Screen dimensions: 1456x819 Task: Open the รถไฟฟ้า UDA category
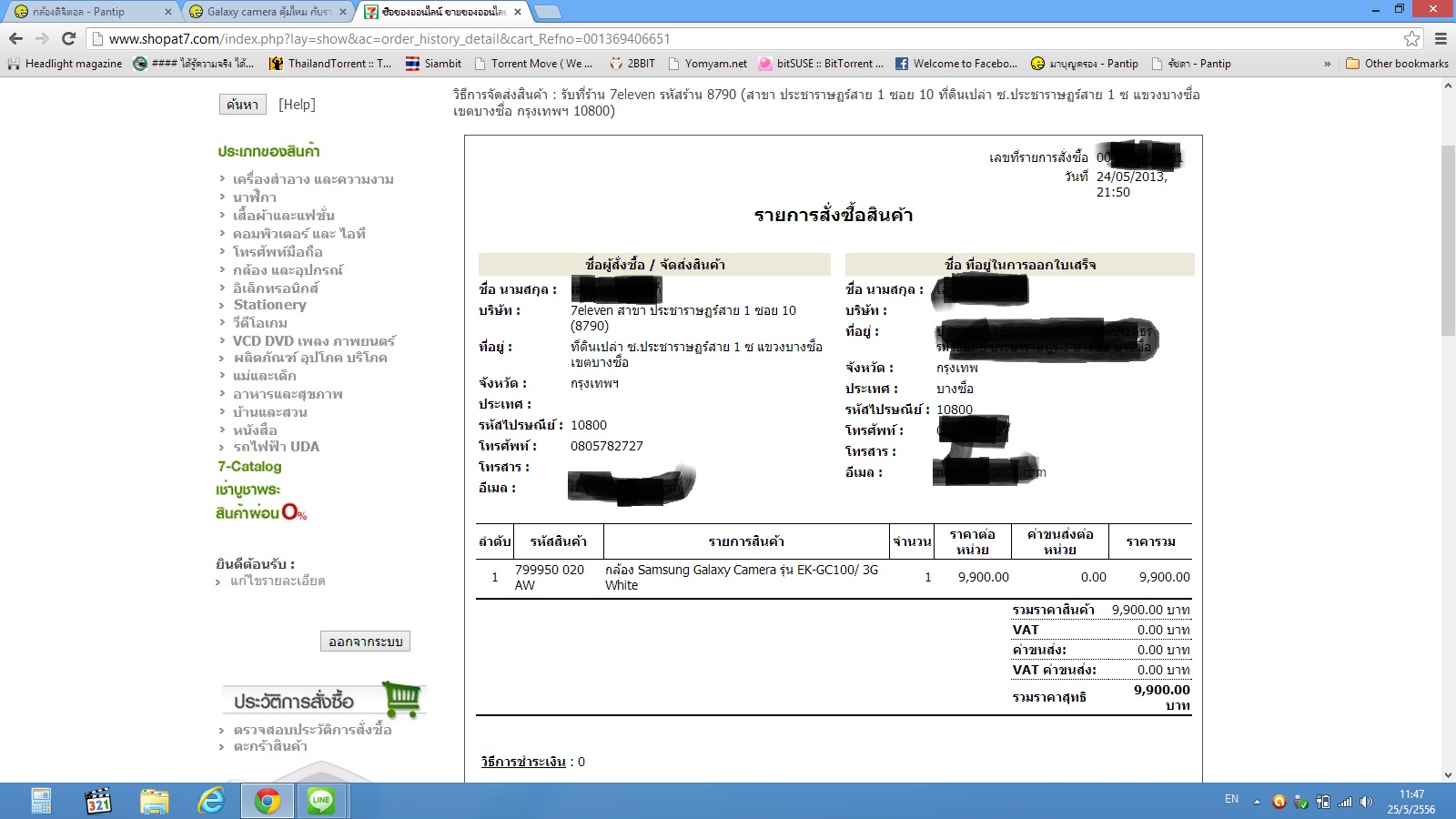277,447
